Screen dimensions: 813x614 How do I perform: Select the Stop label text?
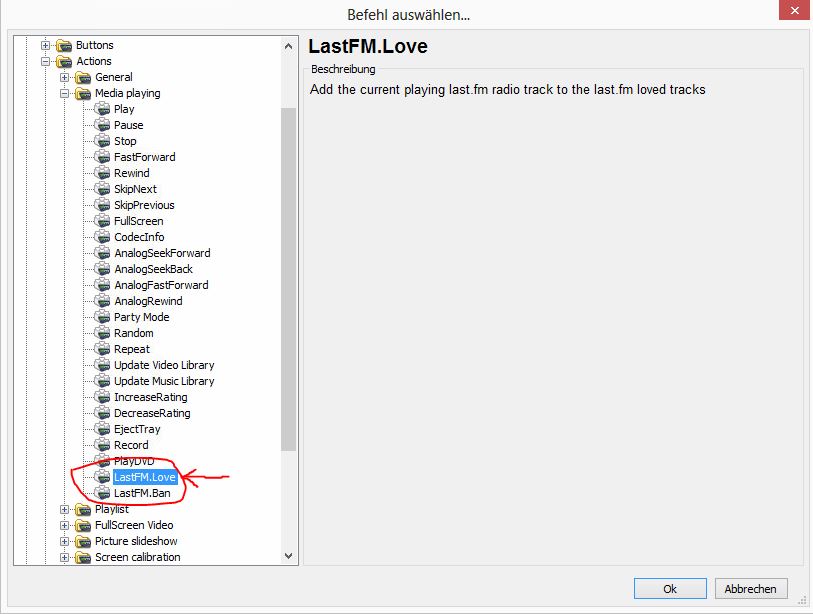(125, 141)
